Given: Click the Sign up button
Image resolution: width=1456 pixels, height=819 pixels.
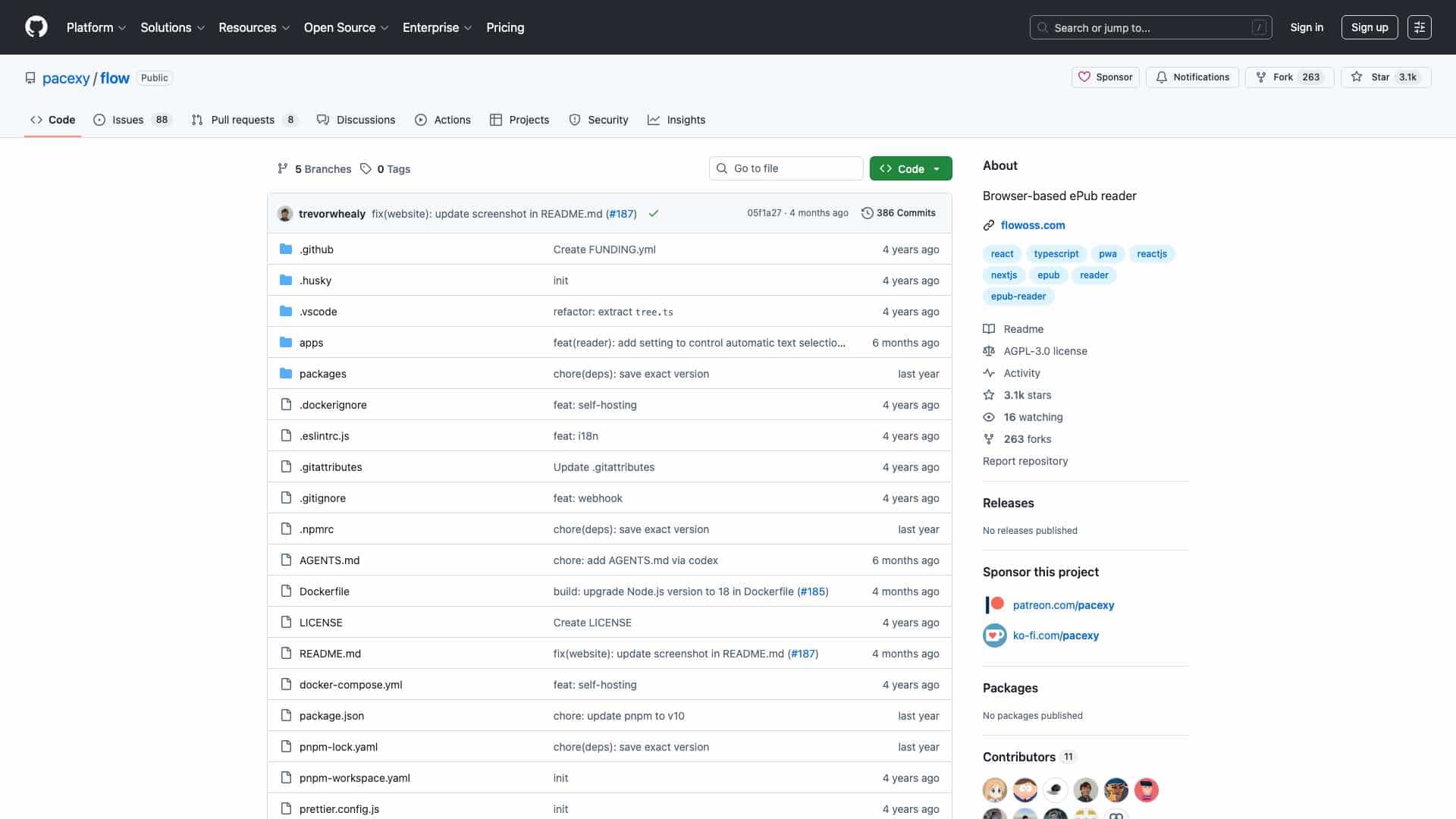Looking at the screenshot, I should click(1370, 27).
